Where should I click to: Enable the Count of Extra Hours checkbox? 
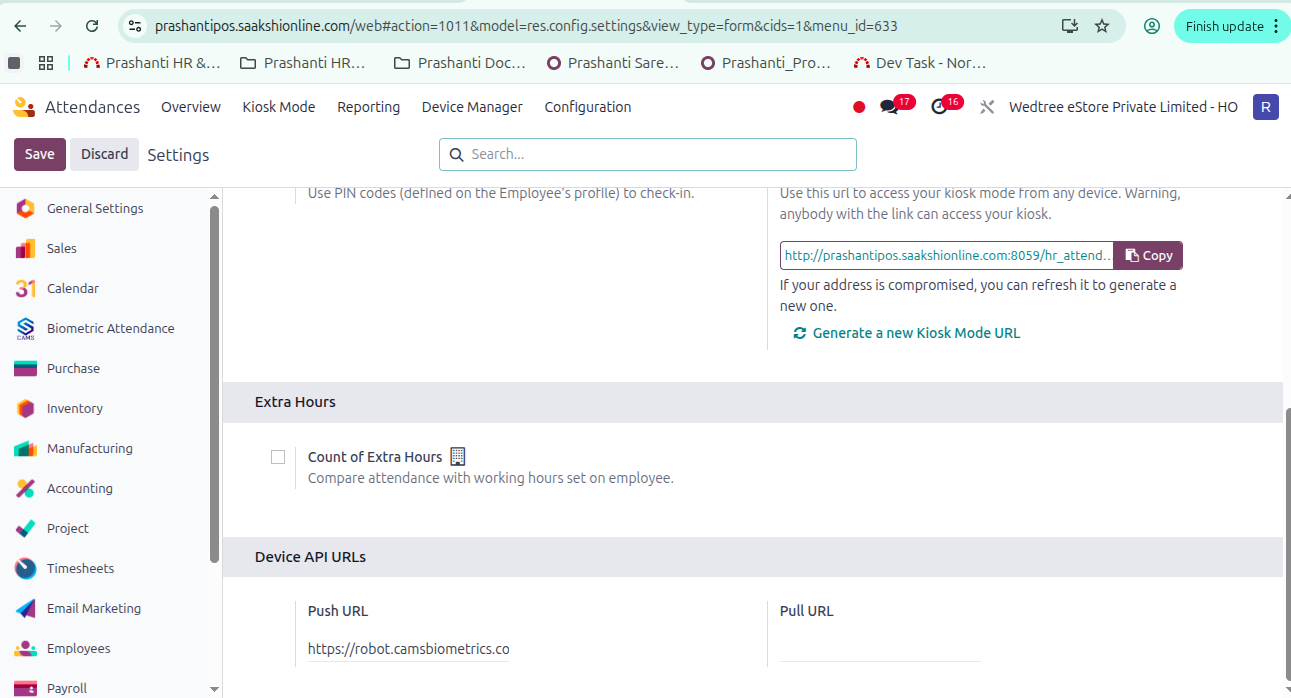278,457
